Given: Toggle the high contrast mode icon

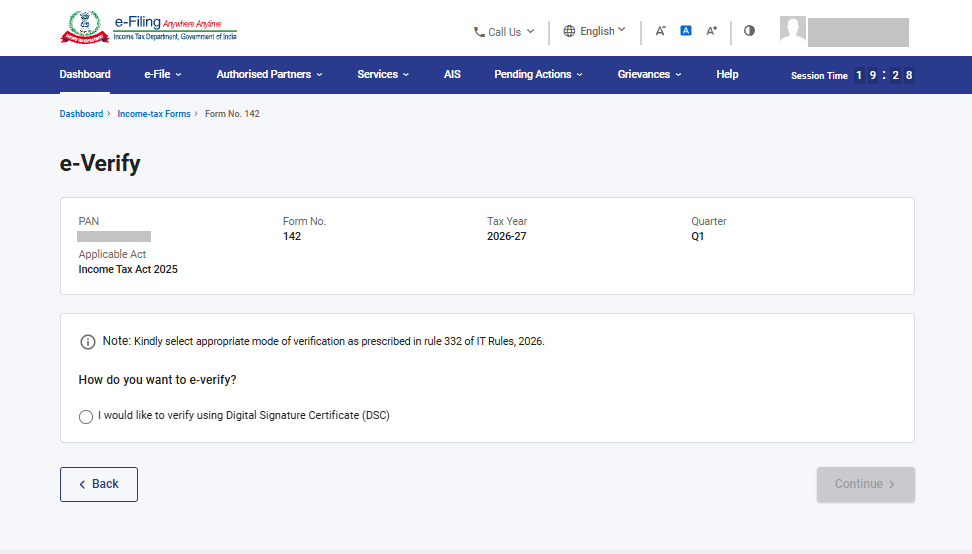Looking at the screenshot, I should (x=749, y=30).
